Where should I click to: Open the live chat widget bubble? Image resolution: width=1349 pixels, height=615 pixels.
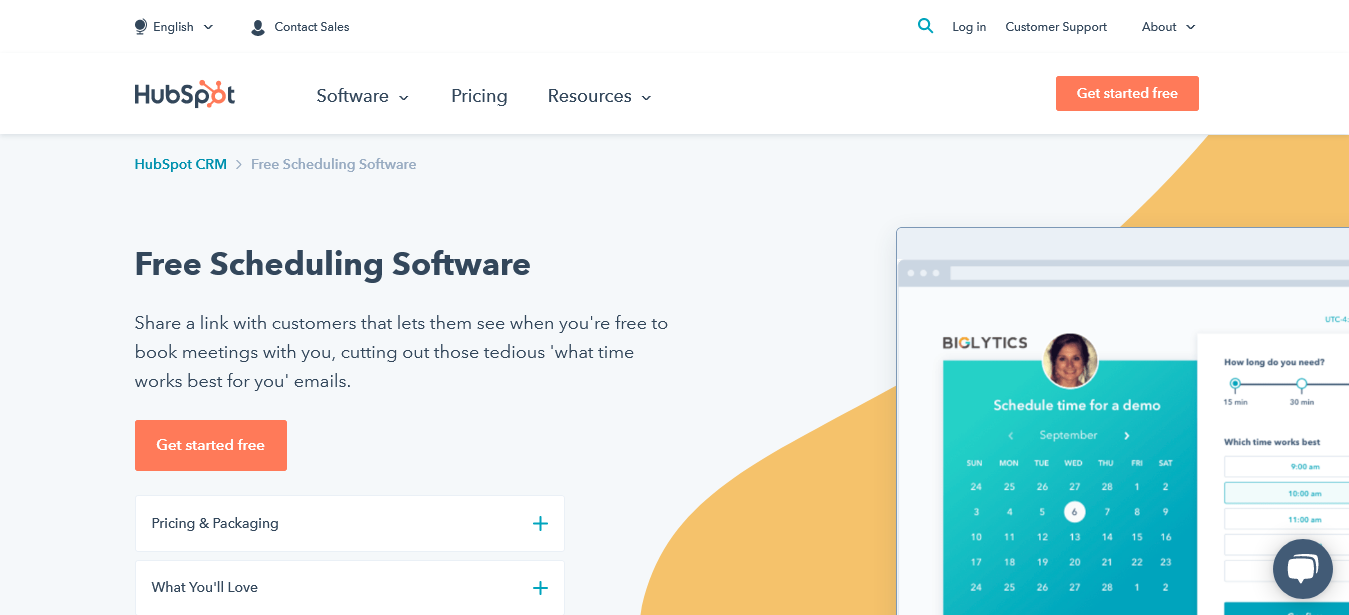tap(1302, 568)
